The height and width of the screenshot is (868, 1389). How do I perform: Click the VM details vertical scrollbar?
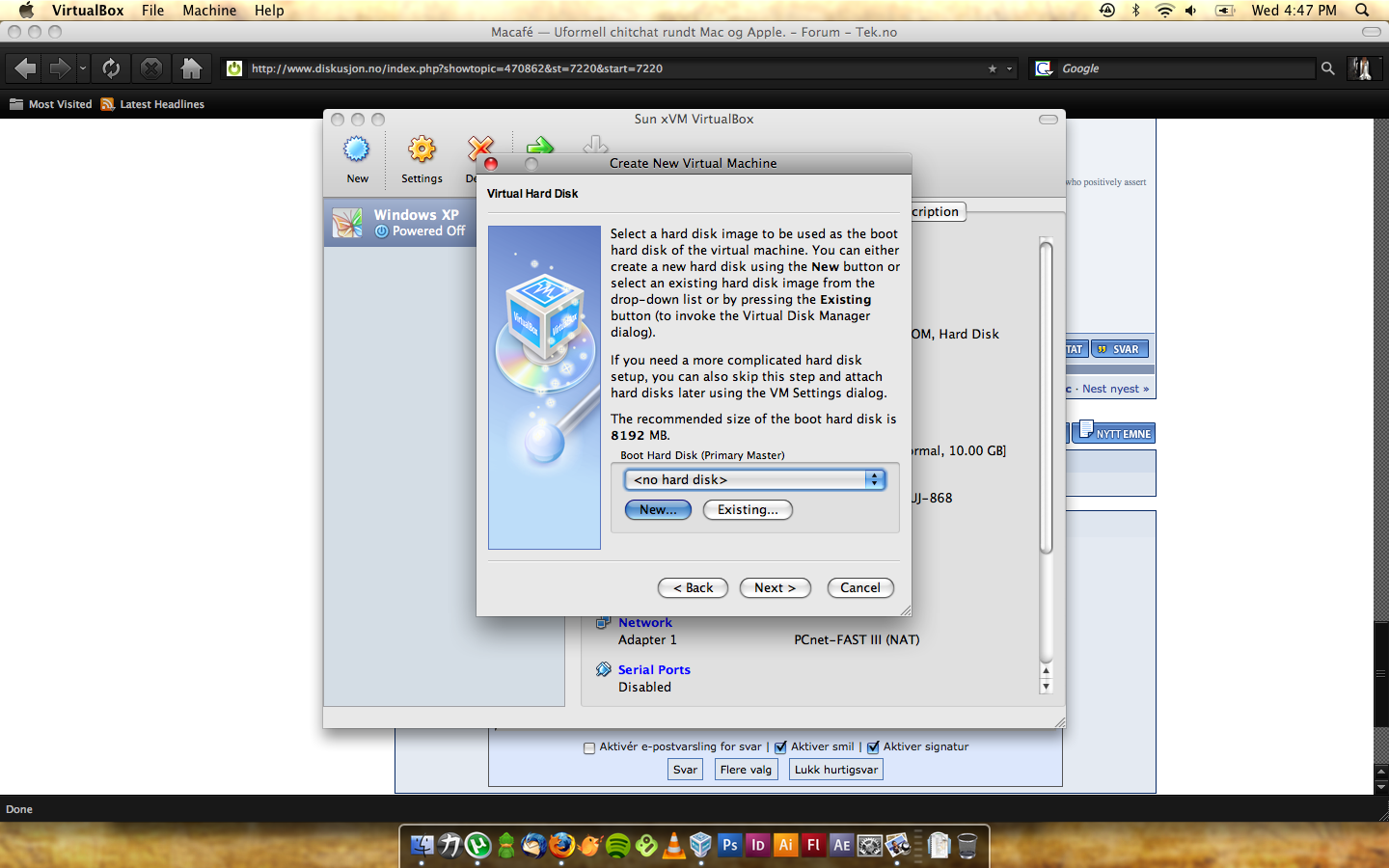(1046, 397)
